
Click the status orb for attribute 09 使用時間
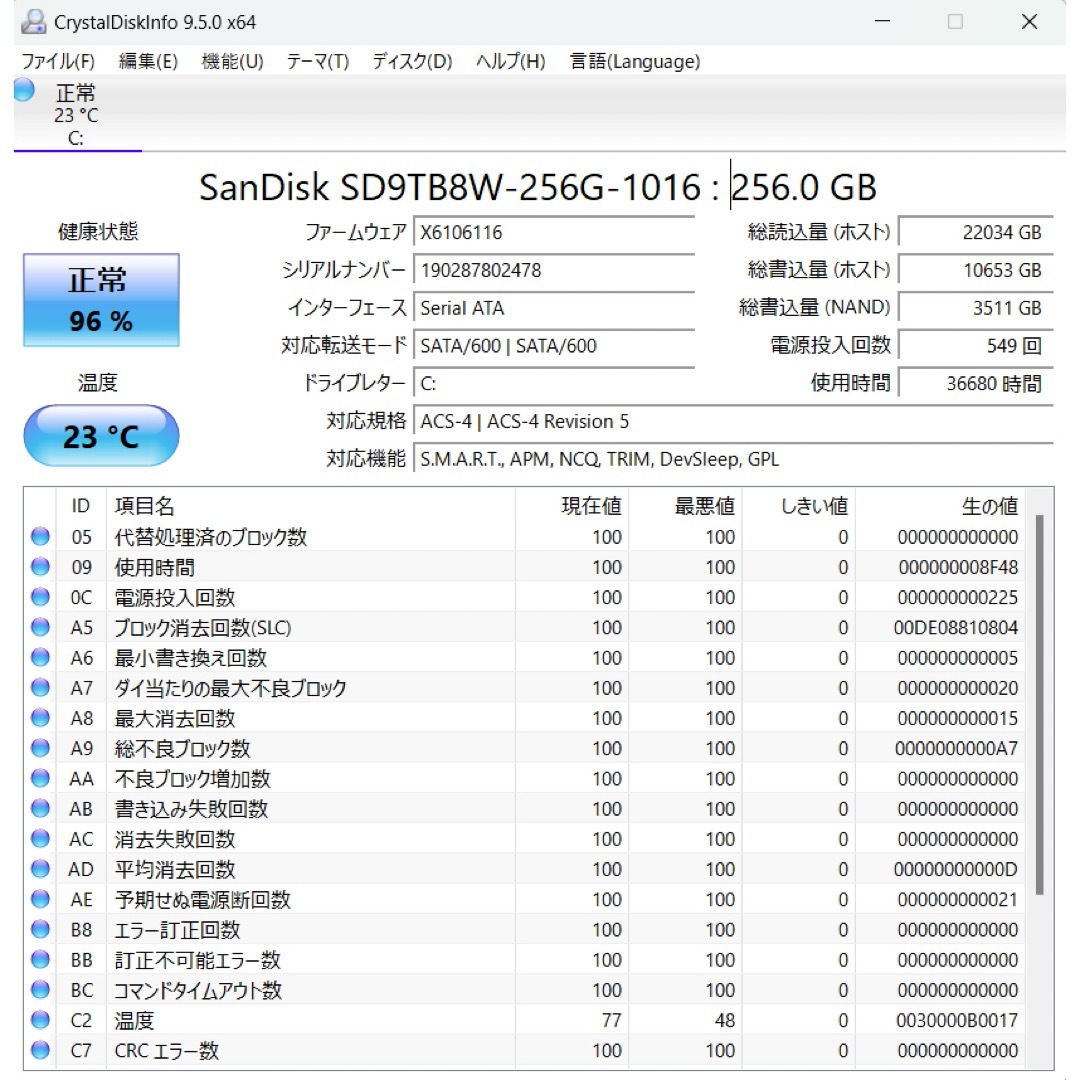[x=41, y=567]
